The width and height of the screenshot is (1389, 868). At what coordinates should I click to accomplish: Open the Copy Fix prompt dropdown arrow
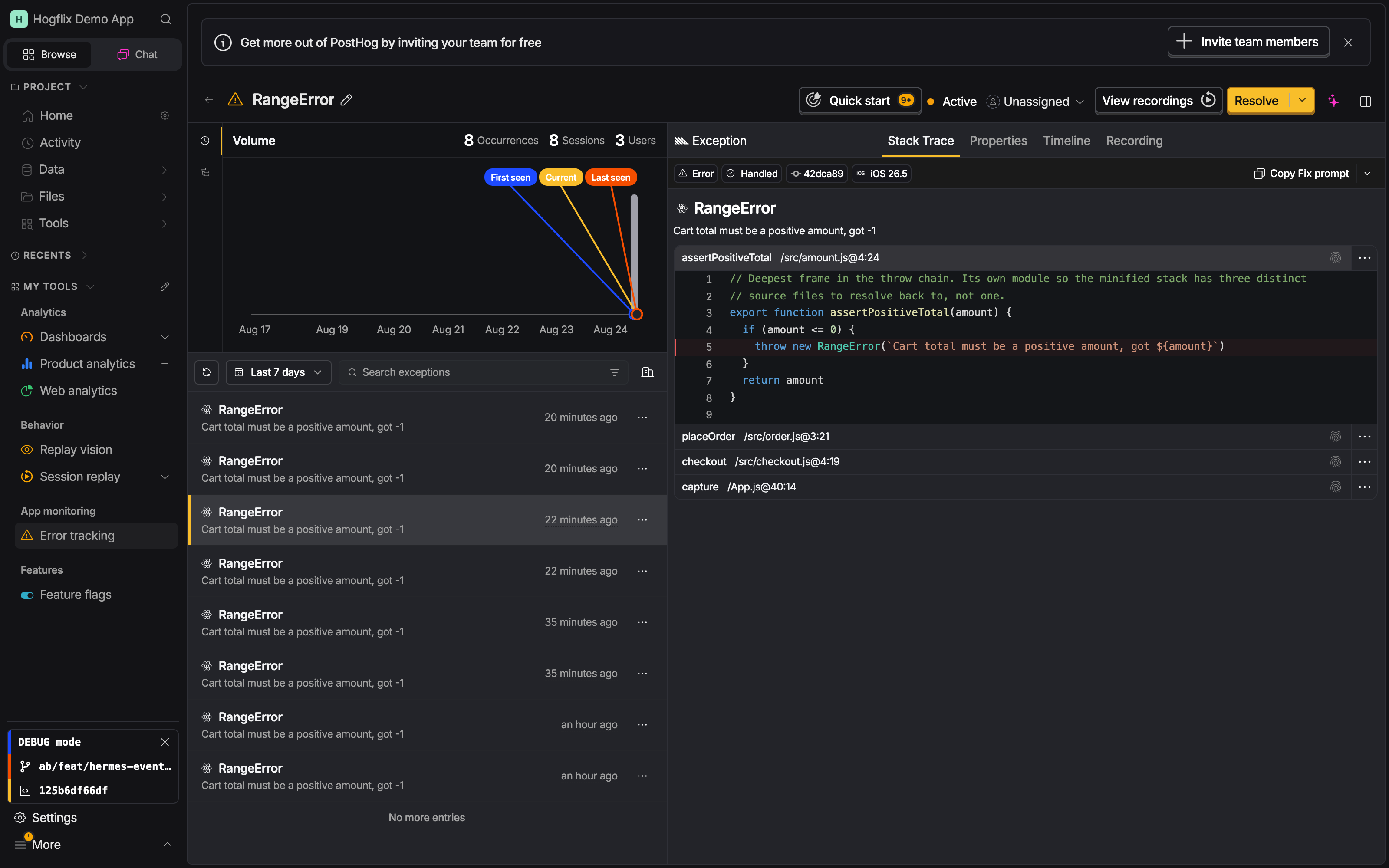tap(1368, 173)
